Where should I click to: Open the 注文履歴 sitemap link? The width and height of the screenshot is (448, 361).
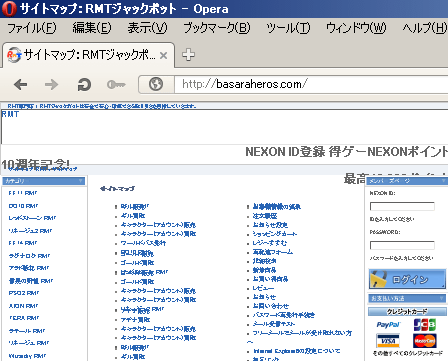click(x=265, y=216)
